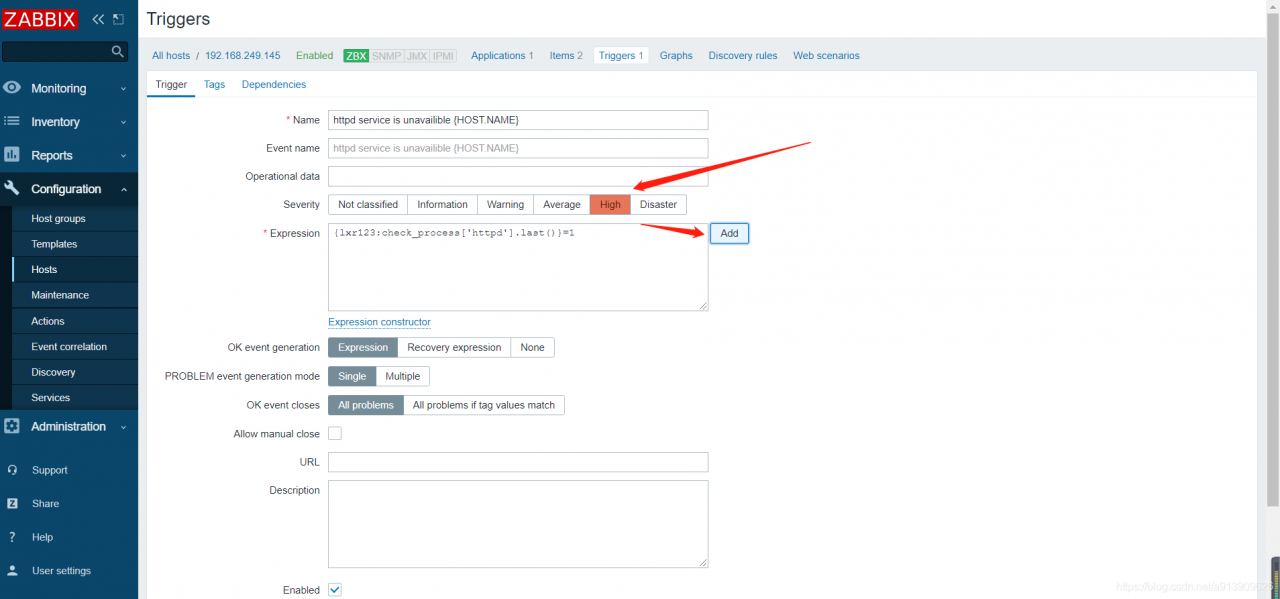This screenshot has height=599, width=1280.
Task: Select All problems if tag values match
Action: [x=484, y=405]
